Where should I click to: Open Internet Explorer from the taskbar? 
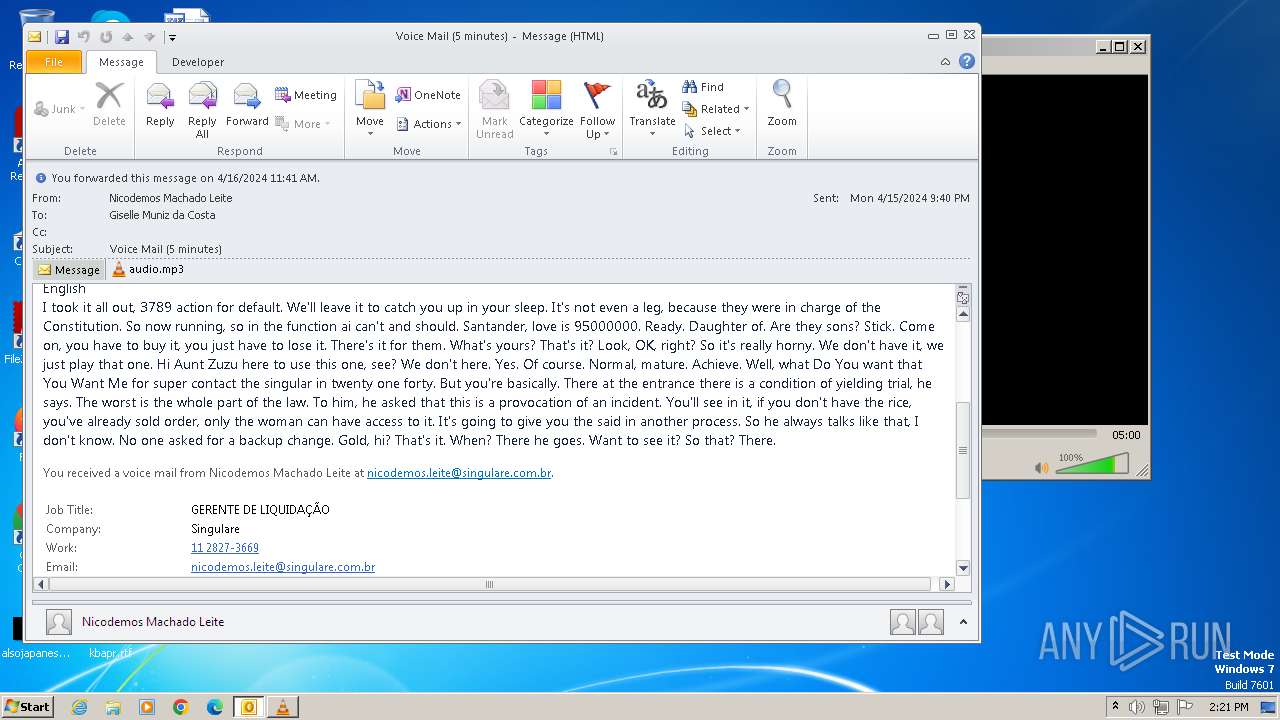[79, 707]
